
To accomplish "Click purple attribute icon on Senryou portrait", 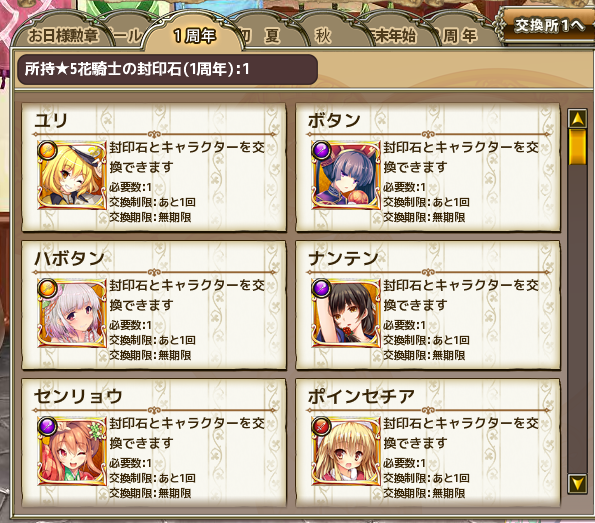I will pyautogui.click(x=47, y=427).
